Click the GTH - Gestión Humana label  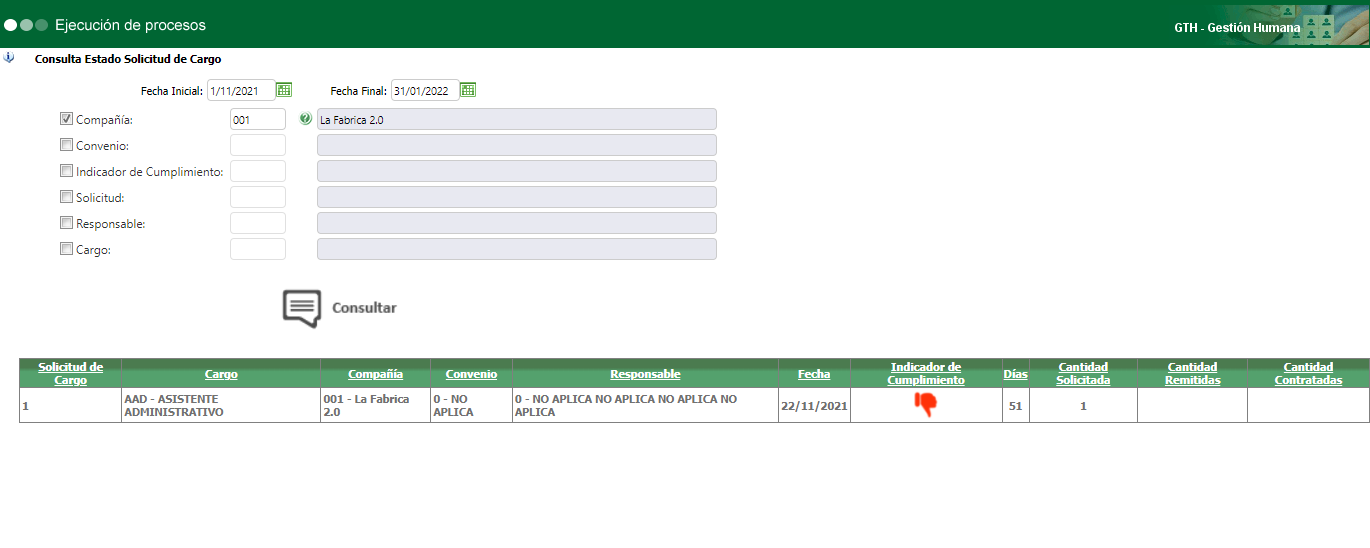1237,28
